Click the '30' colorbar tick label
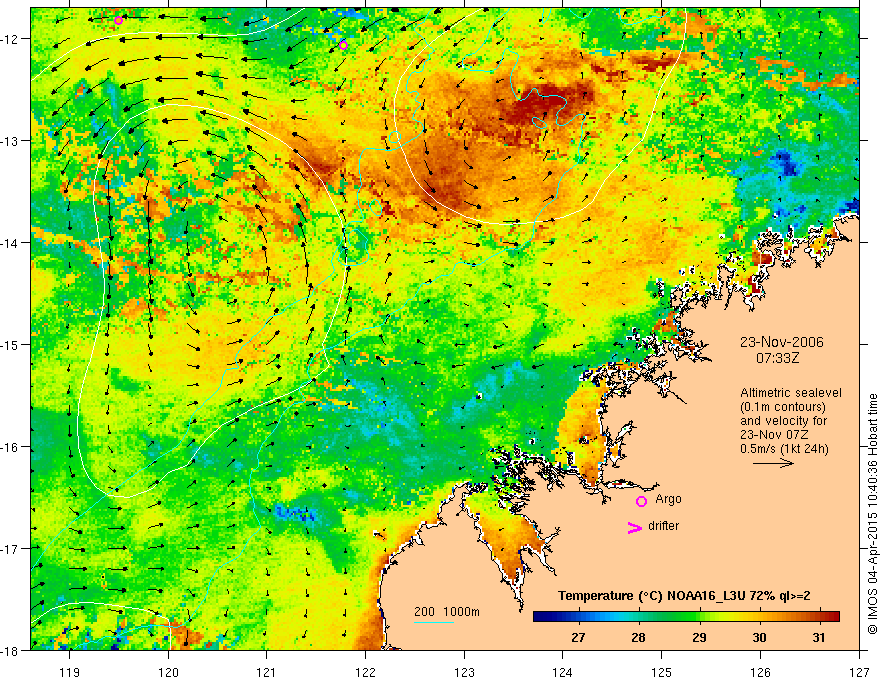Image resolution: width=880 pixels, height=680 pixels. pos(759,637)
